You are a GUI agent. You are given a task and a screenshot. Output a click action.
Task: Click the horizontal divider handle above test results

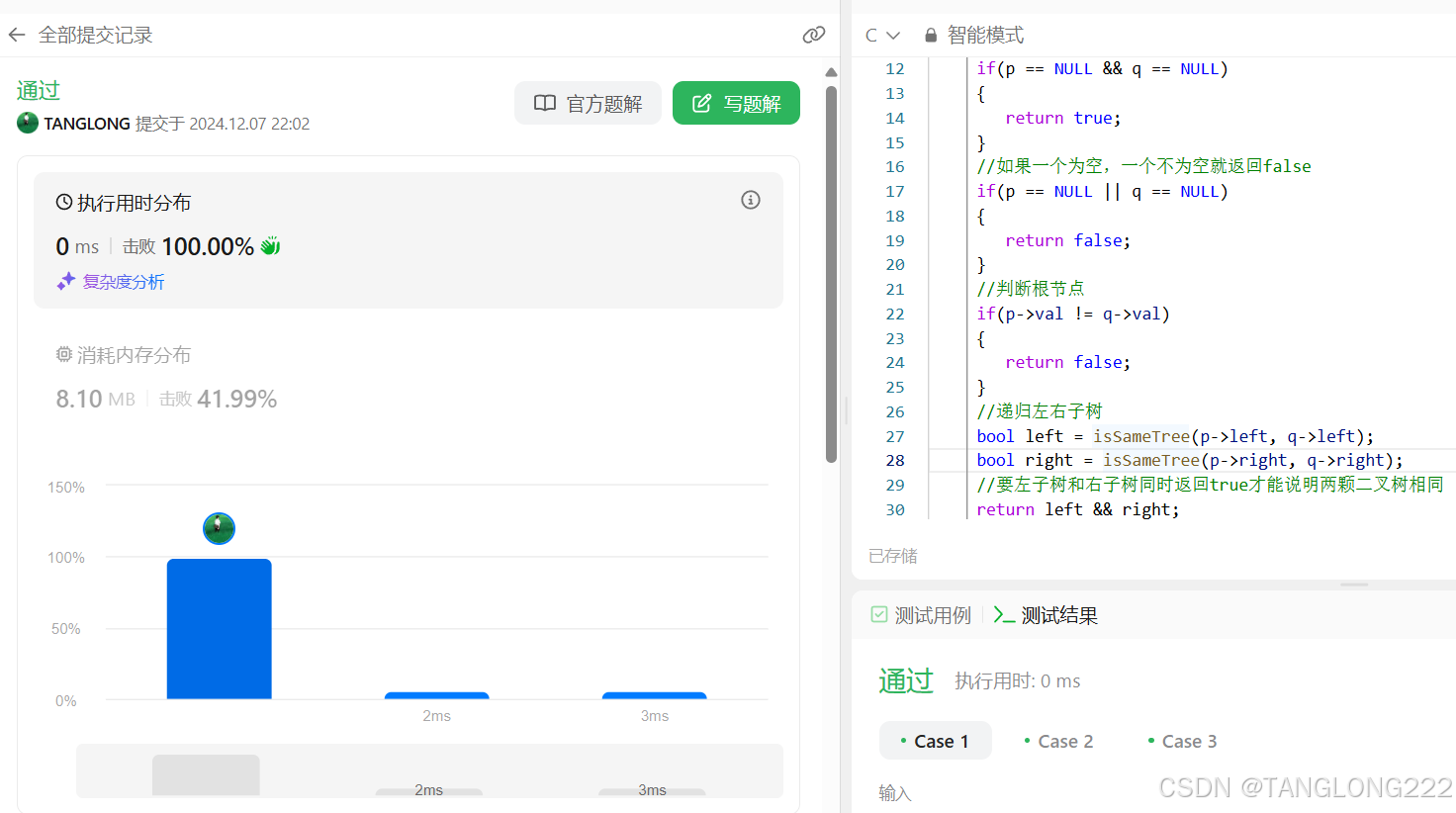(x=1354, y=585)
